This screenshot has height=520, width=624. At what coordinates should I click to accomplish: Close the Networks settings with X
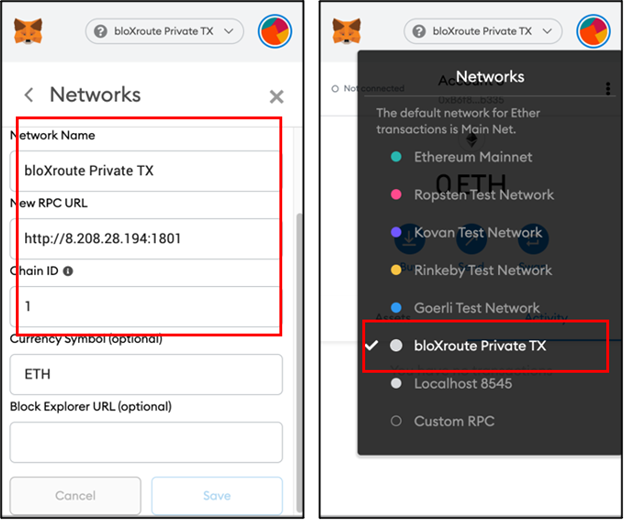click(x=277, y=97)
